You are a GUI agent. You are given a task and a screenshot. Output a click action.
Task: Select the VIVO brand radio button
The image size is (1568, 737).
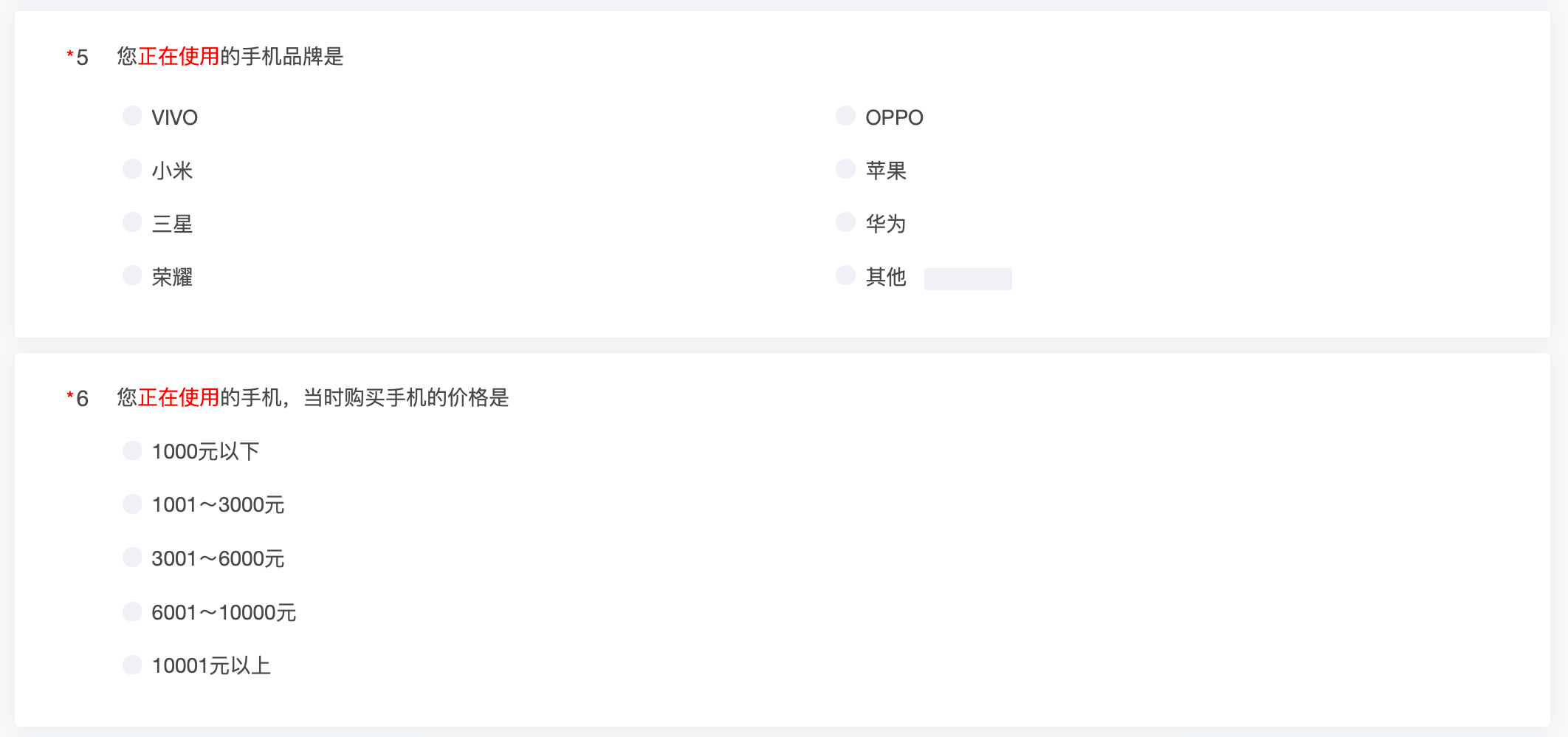pos(132,116)
